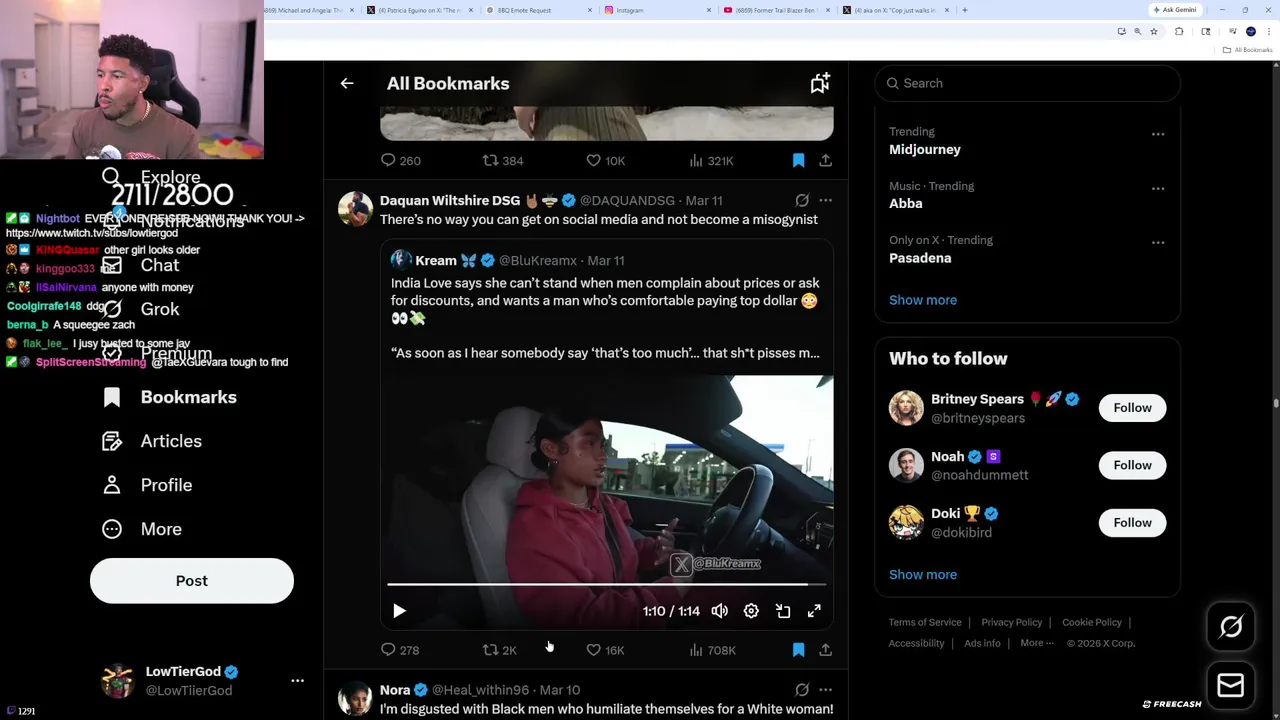Click the Post button
The image size is (1280, 720).
tap(192, 581)
